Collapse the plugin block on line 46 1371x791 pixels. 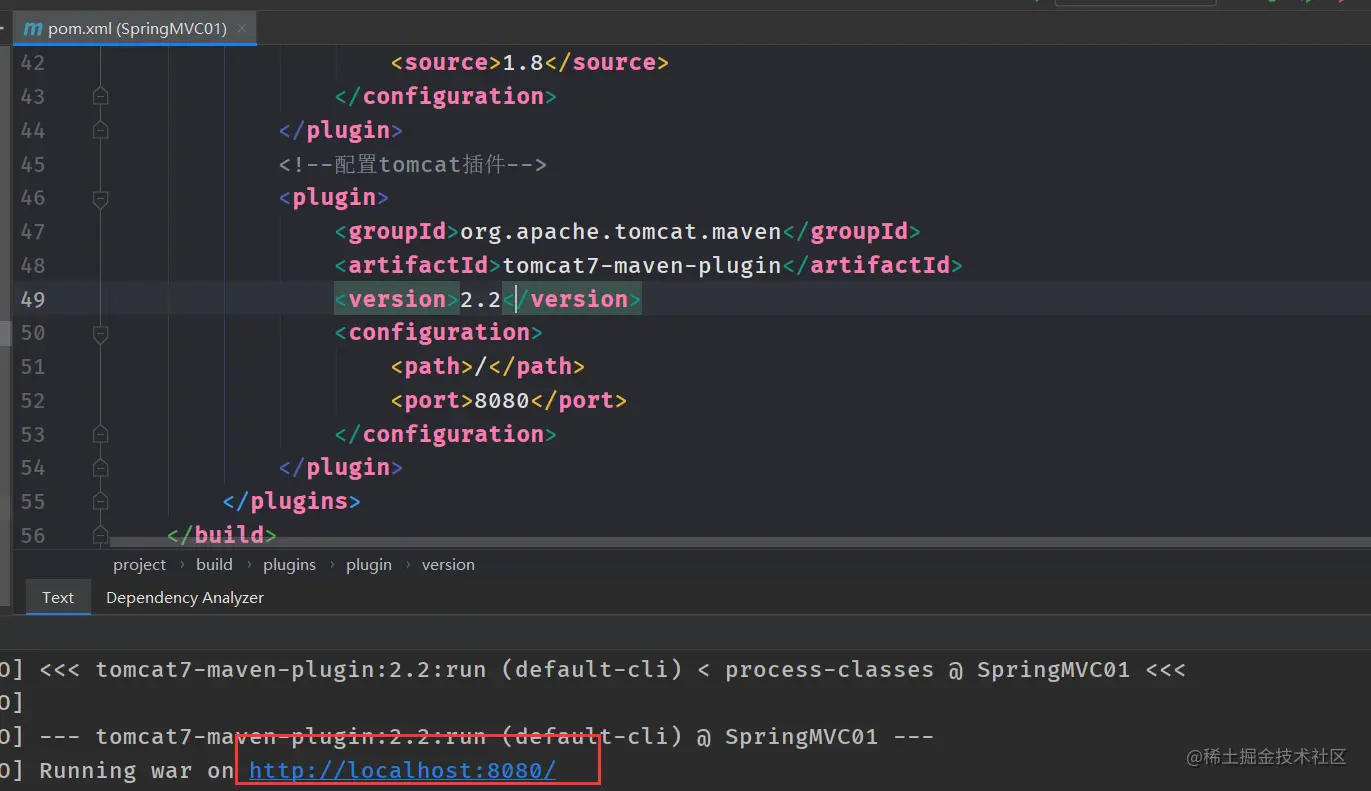(100, 198)
